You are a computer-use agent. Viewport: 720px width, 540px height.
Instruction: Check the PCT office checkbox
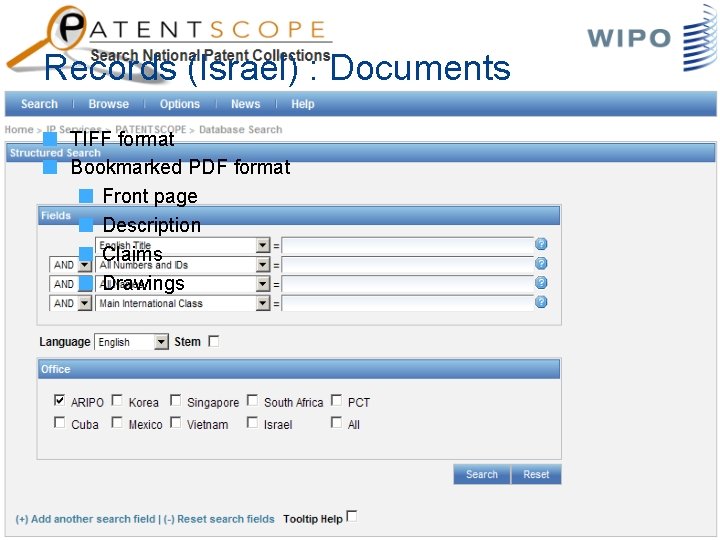[336, 400]
